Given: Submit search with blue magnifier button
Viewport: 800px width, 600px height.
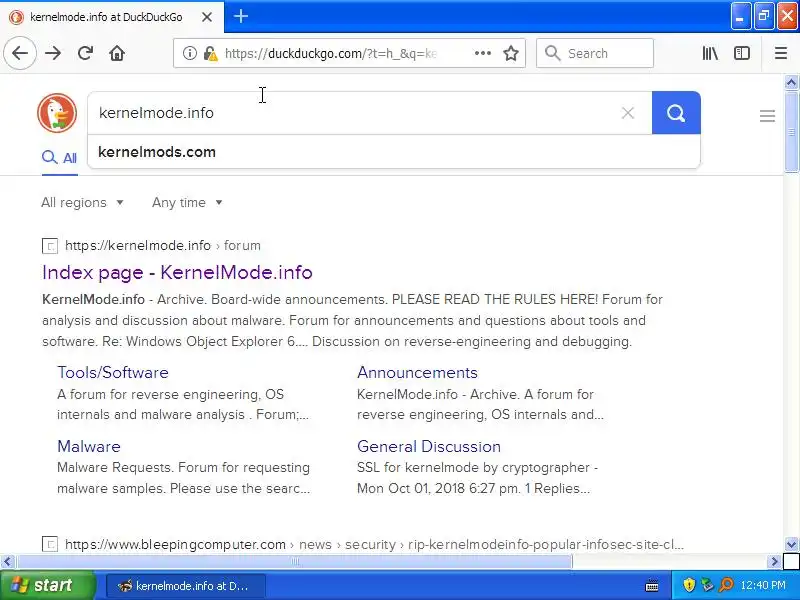Looking at the screenshot, I should tap(676, 113).
